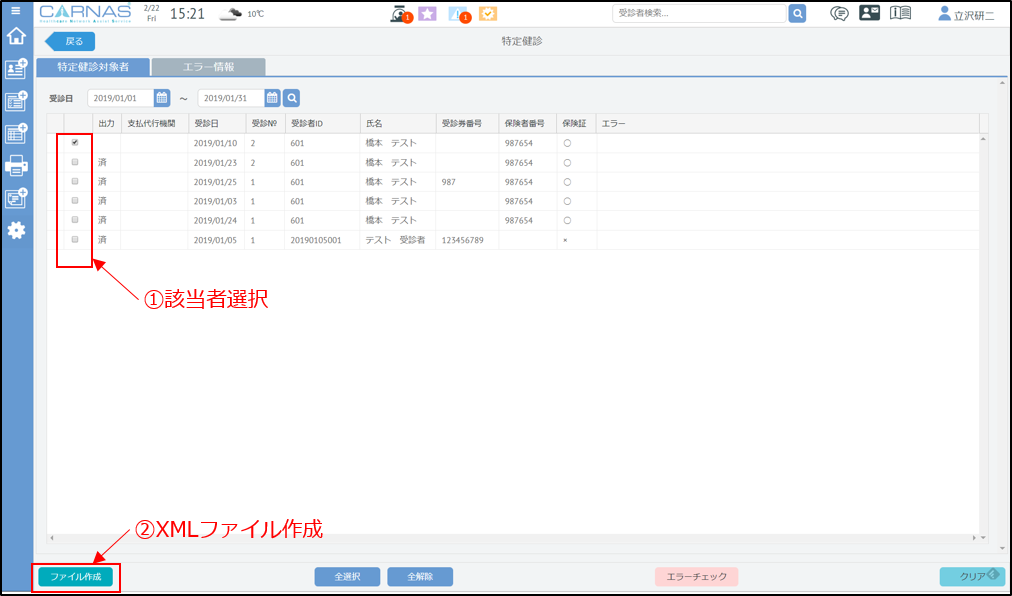Go to the Home icon in sidebar
This screenshot has height=596, width=1012.
[16, 37]
